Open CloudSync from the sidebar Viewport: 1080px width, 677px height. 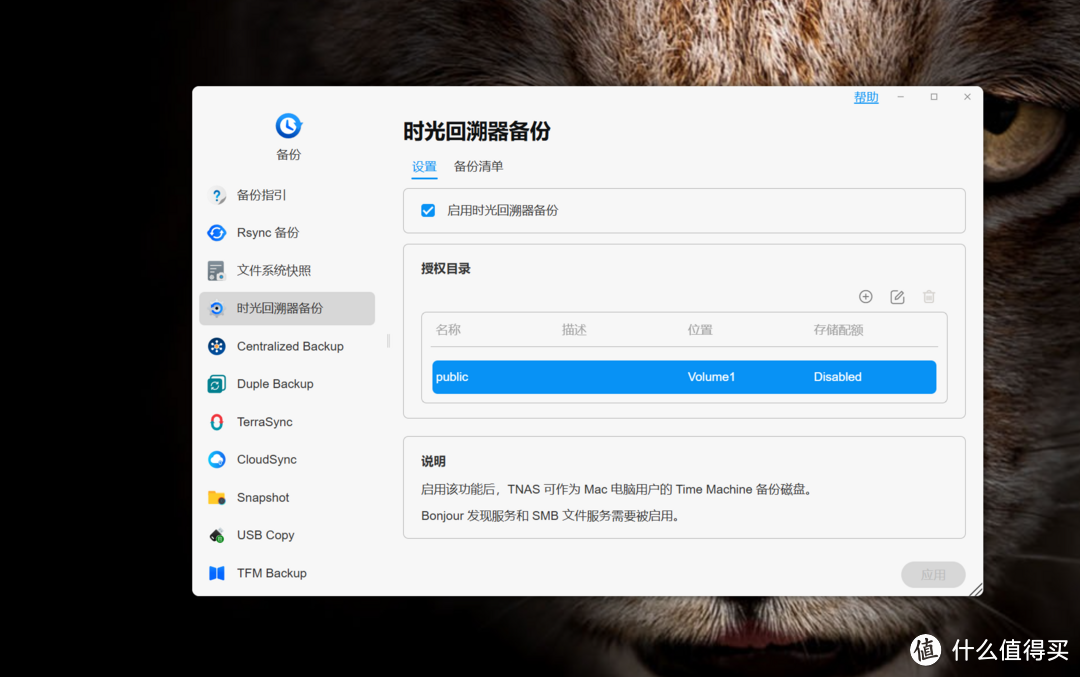(266, 459)
